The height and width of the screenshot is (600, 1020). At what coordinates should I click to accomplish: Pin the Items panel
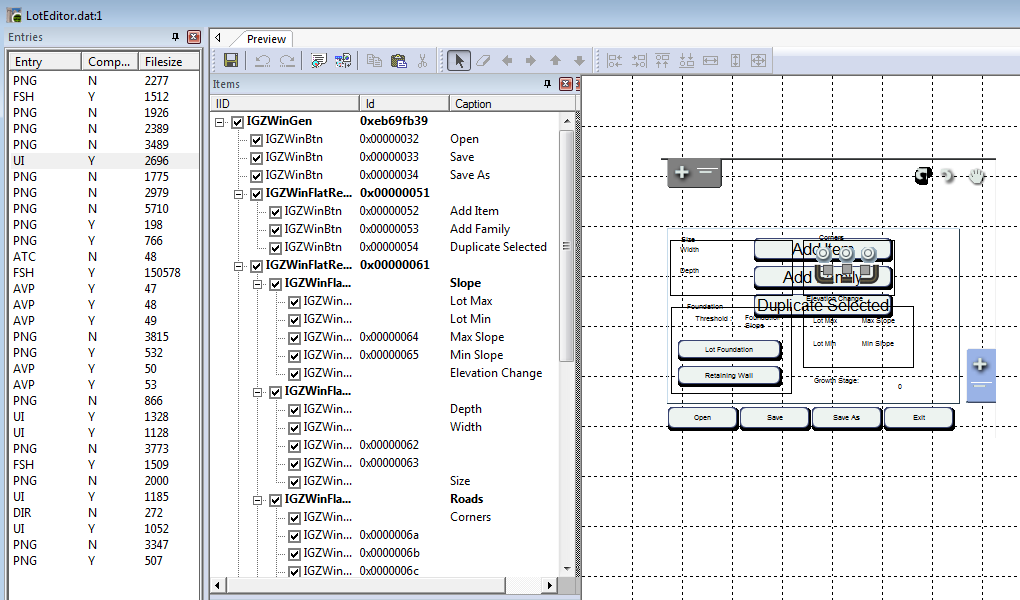(x=547, y=84)
